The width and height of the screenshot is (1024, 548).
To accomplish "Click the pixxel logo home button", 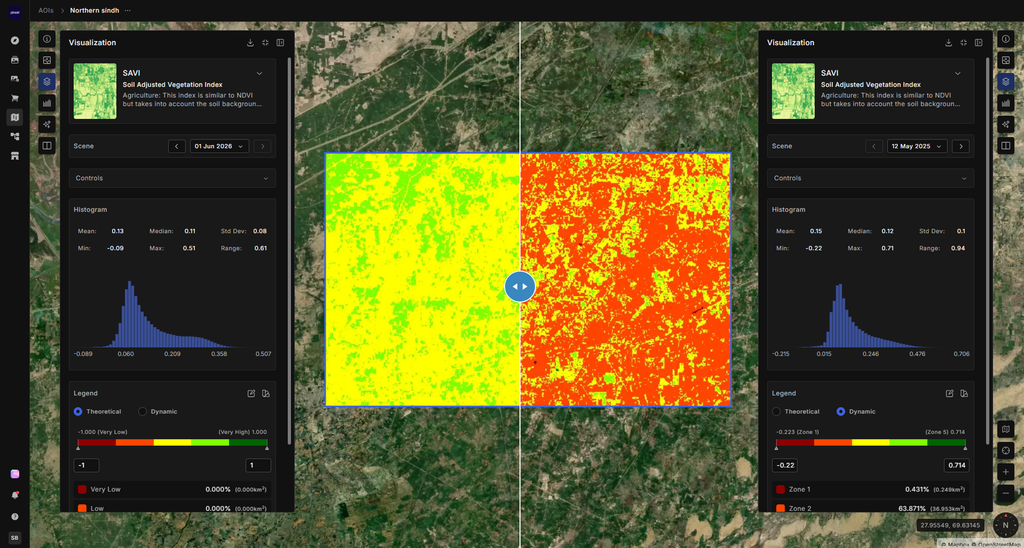I will 14,12.
